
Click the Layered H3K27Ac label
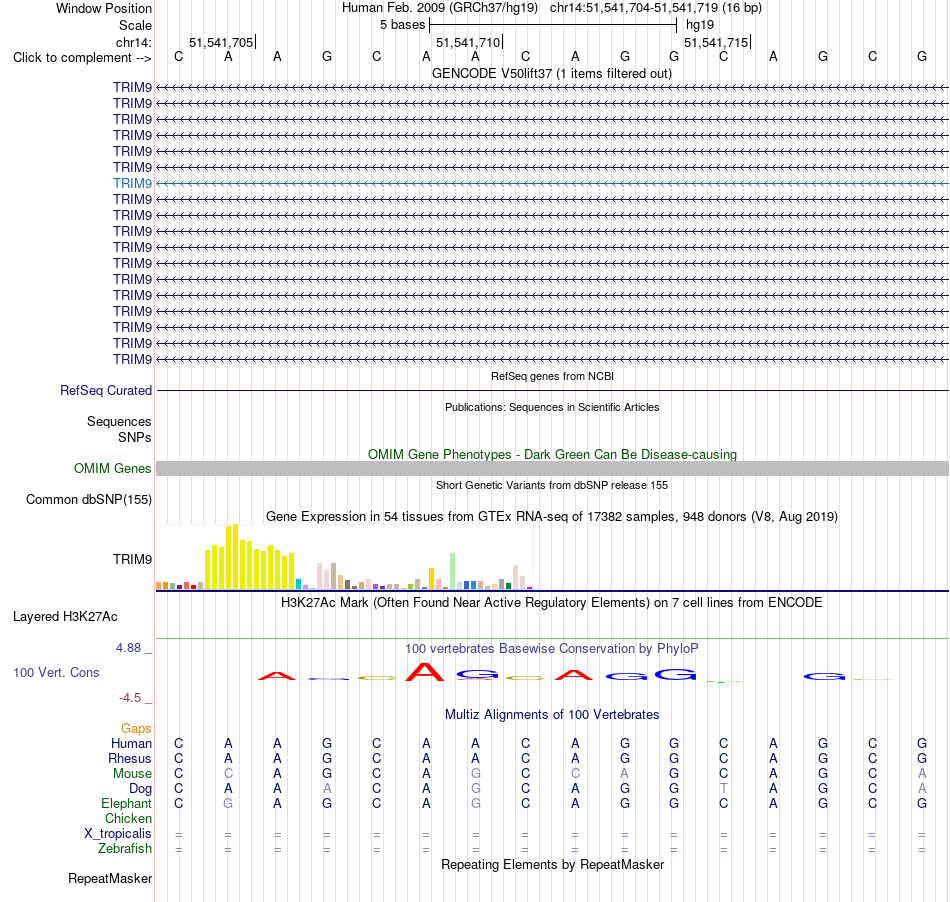pyautogui.click(x=65, y=617)
